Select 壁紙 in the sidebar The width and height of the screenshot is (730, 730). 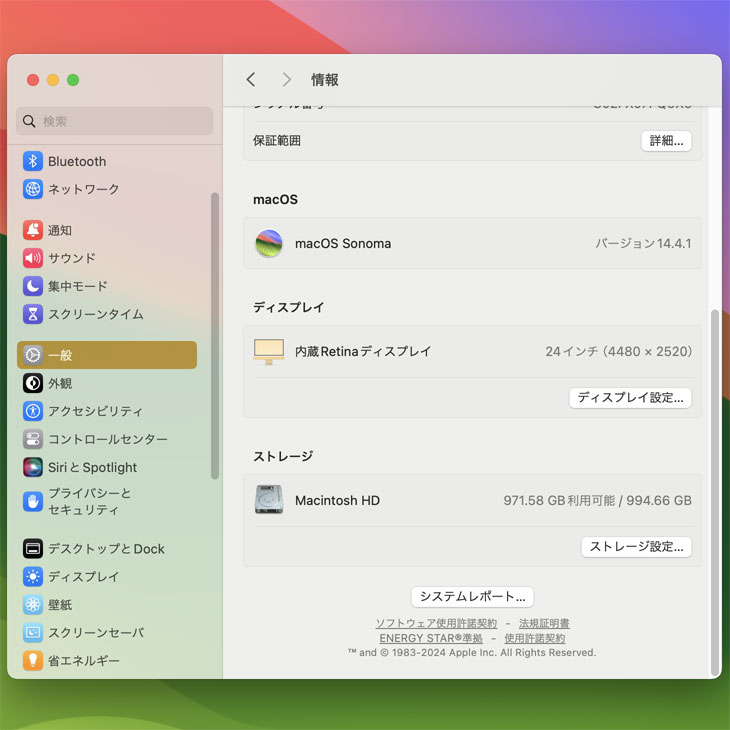[107, 604]
